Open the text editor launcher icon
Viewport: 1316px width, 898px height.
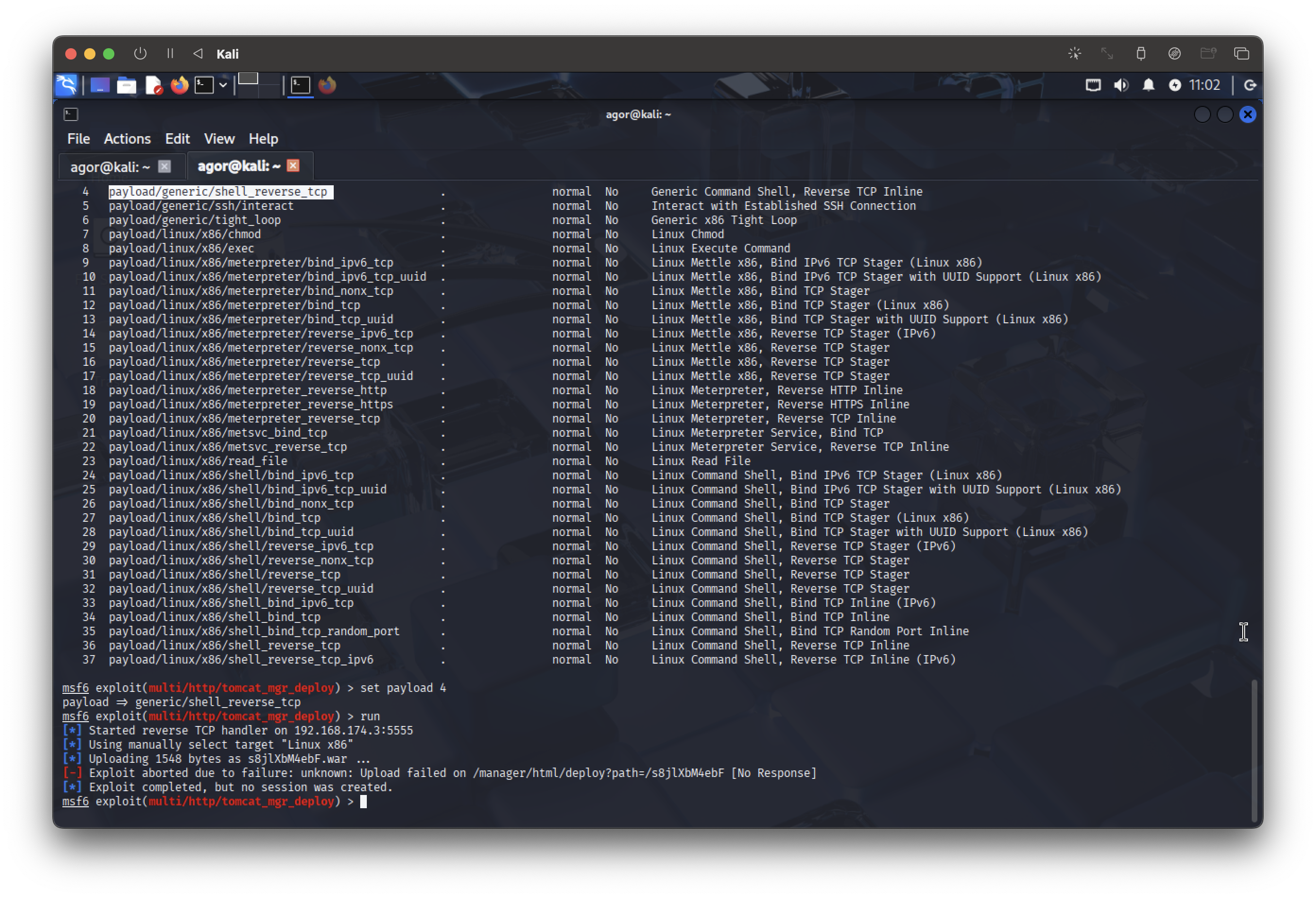(x=154, y=86)
